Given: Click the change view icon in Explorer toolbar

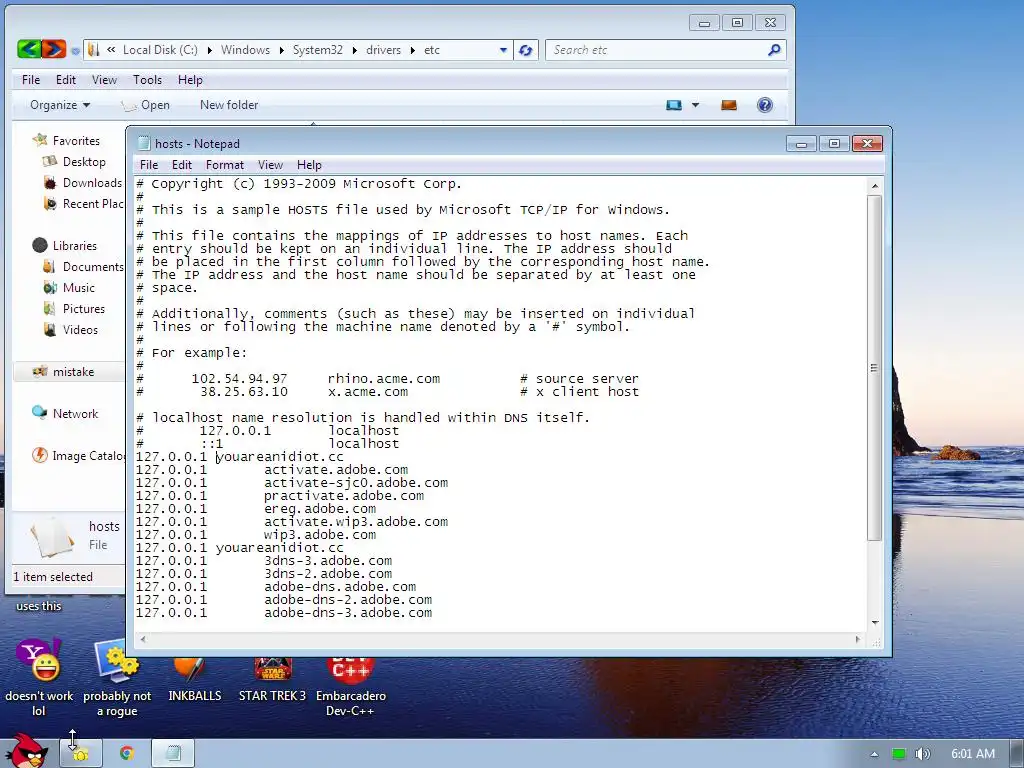Looking at the screenshot, I should coord(673,105).
